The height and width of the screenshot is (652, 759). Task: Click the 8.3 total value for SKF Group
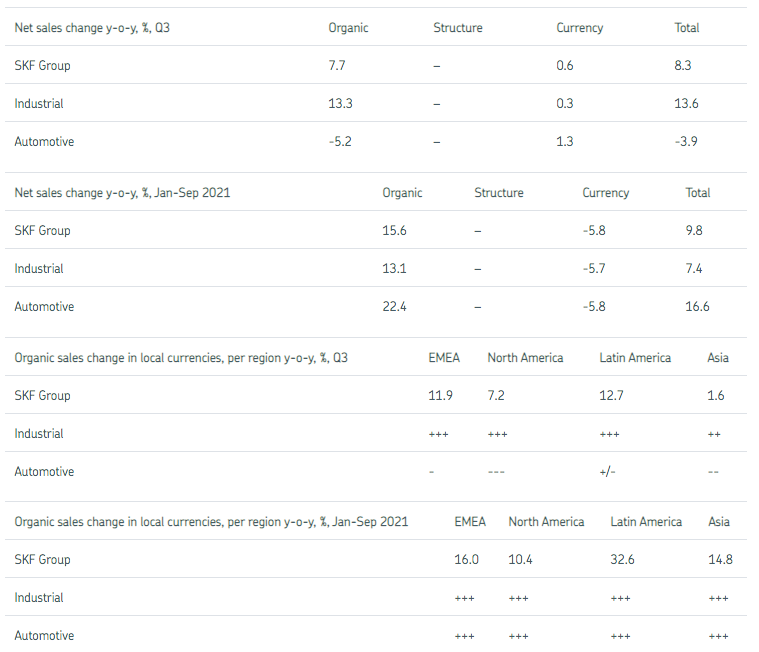683,66
